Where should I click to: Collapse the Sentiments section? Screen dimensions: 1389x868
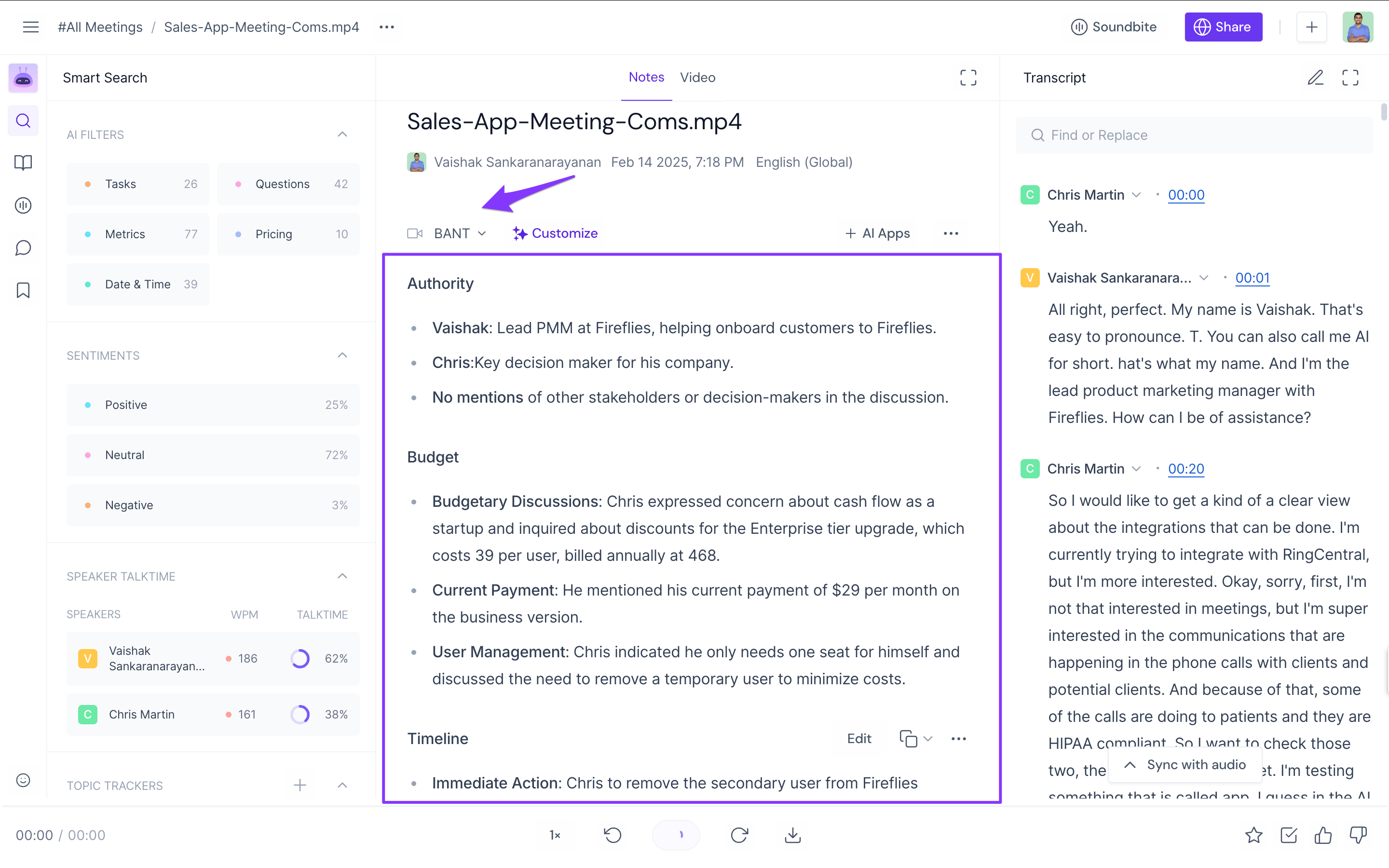pos(342,355)
